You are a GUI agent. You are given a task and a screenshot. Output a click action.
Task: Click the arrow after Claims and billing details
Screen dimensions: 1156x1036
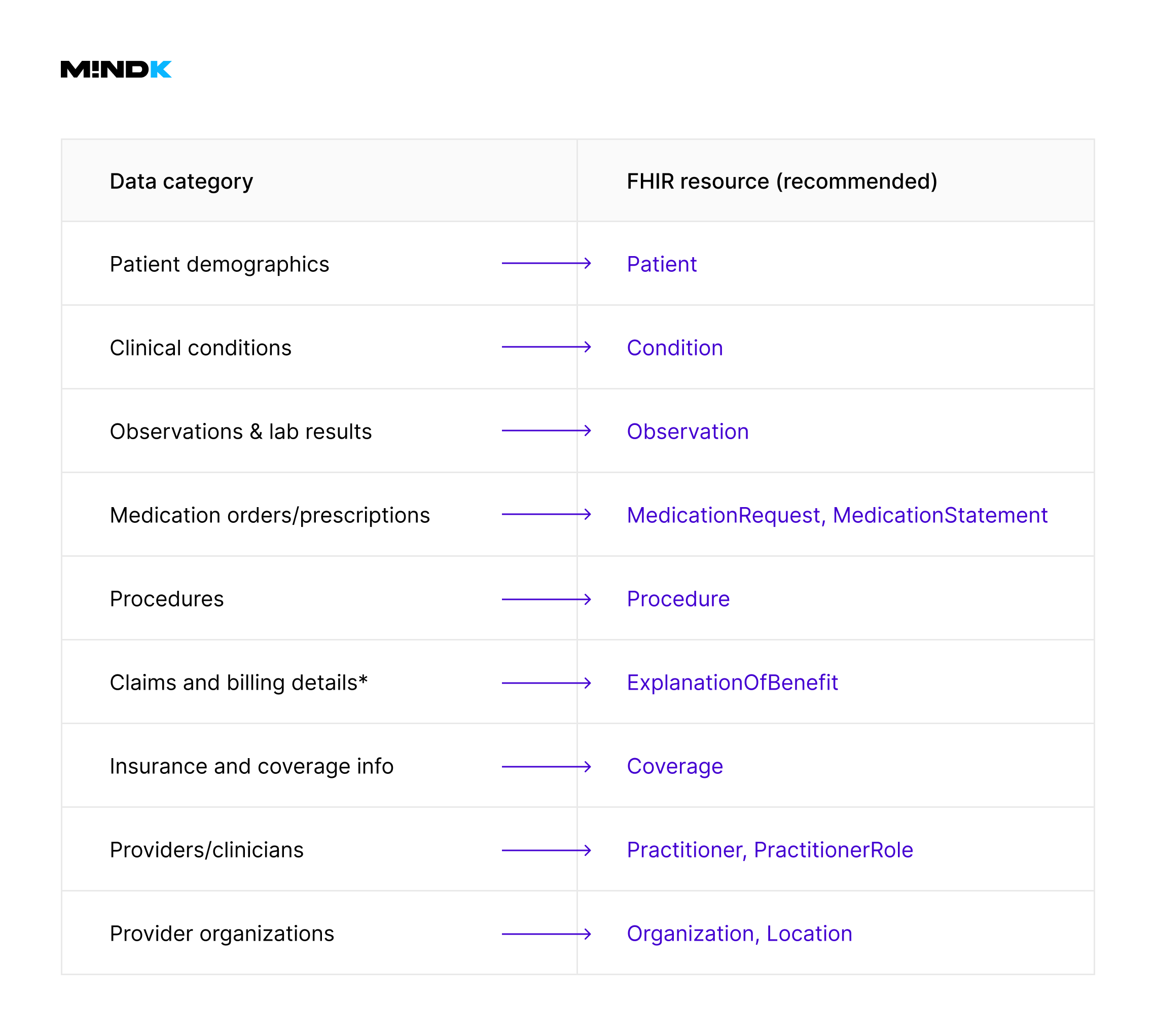(x=546, y=683)
